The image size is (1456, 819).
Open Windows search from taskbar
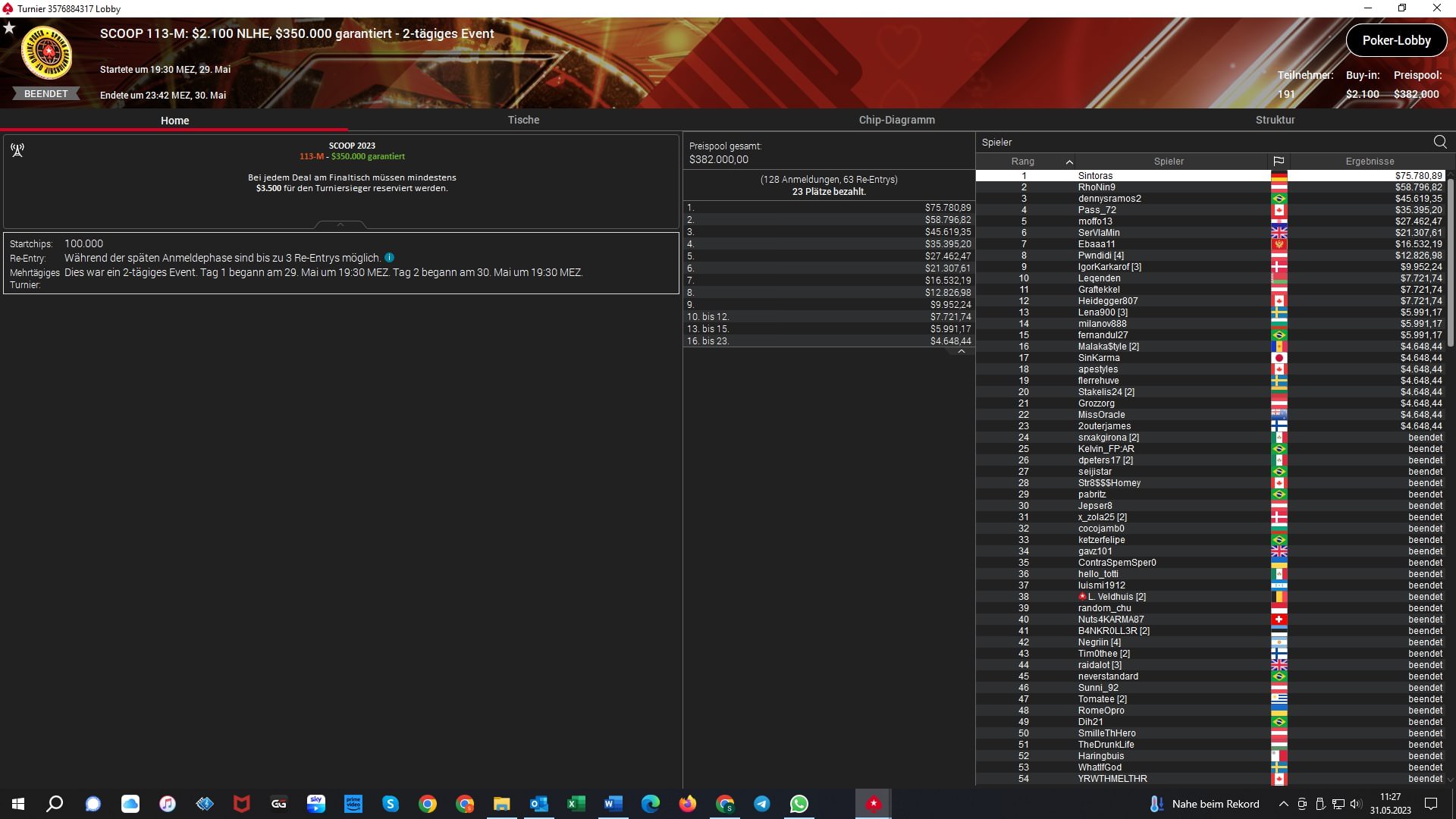[55, 804]
